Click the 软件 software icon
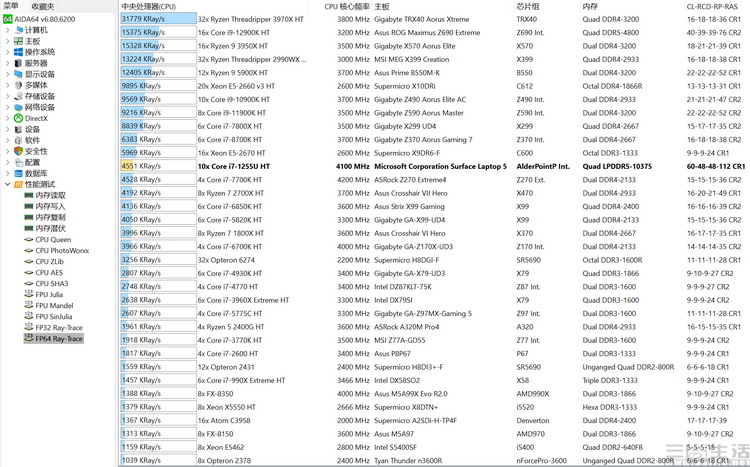The width and height of the screenshot is (750, 467). [19, 140]
